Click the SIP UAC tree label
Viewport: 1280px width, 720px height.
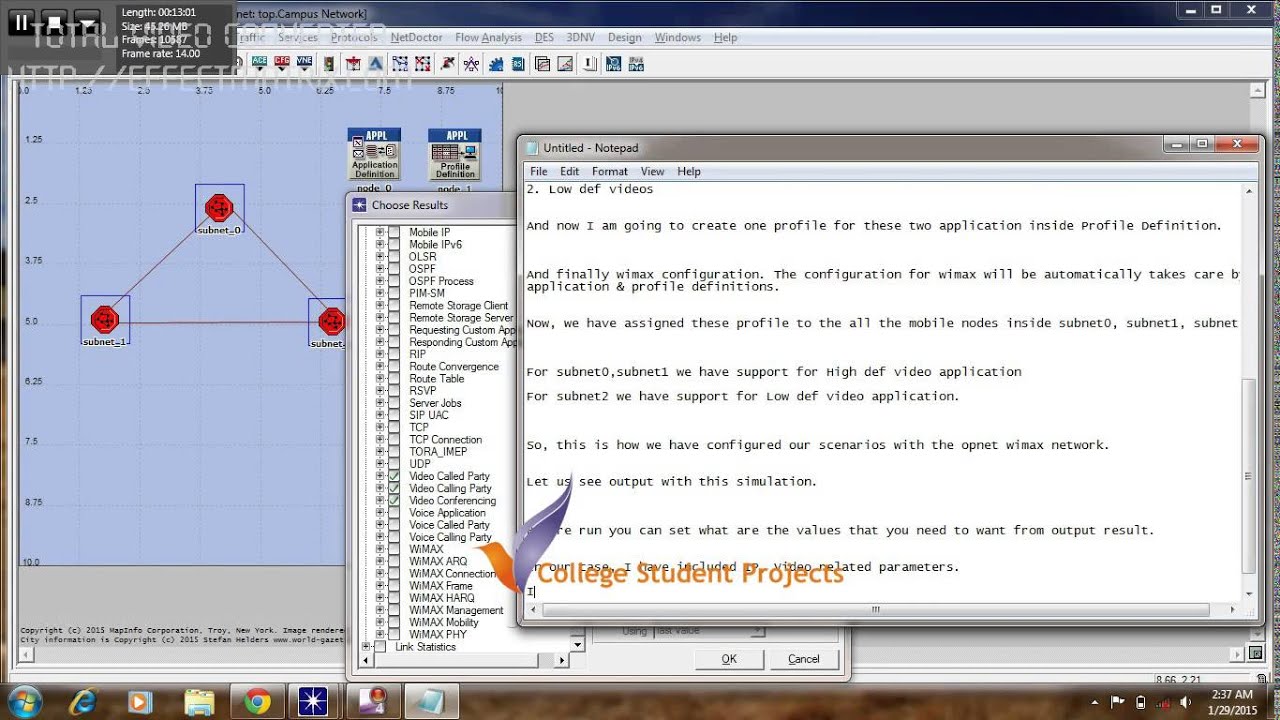(429, 415)
